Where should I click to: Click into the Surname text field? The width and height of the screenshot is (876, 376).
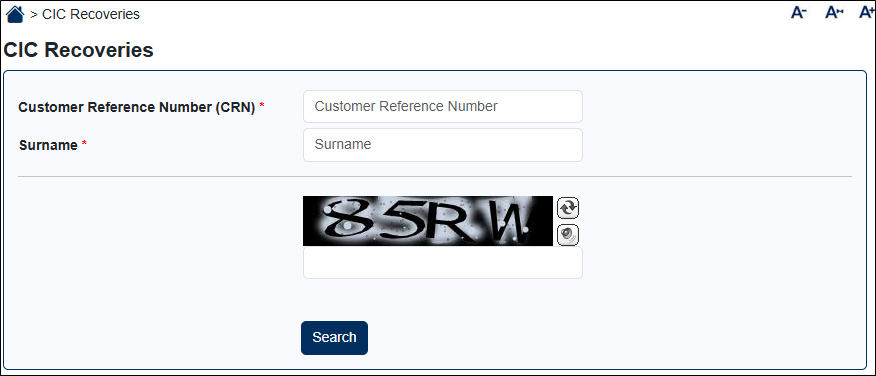coord(442,145)
